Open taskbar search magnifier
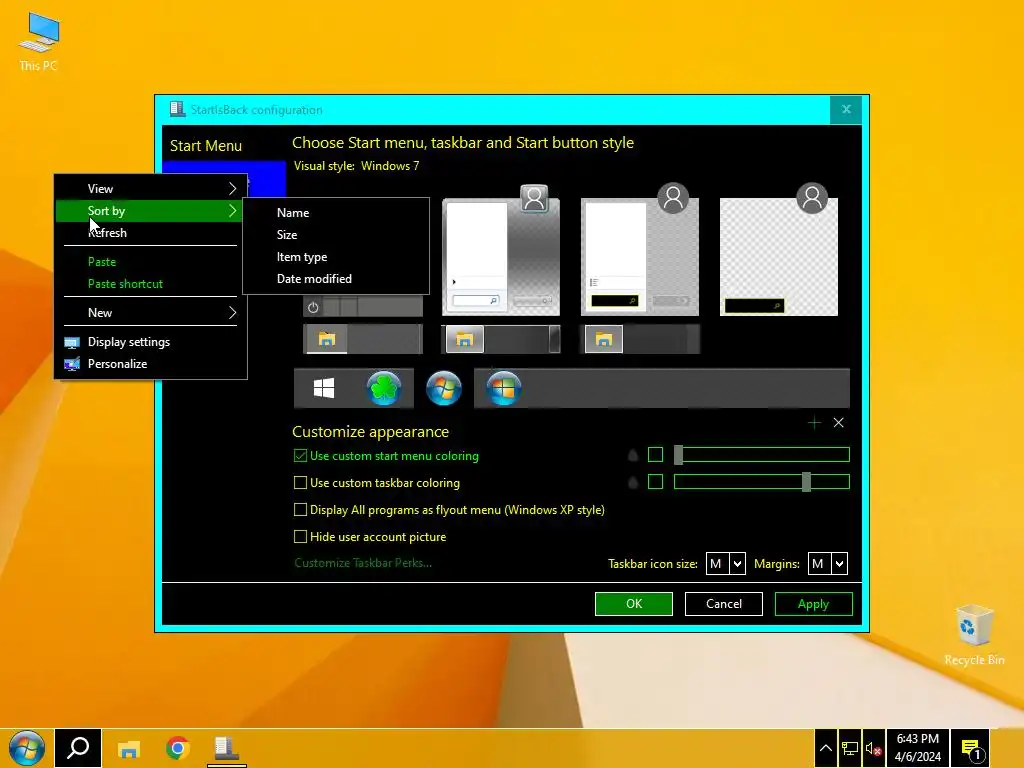This screenshot has width=1024, height=768. 78,748
